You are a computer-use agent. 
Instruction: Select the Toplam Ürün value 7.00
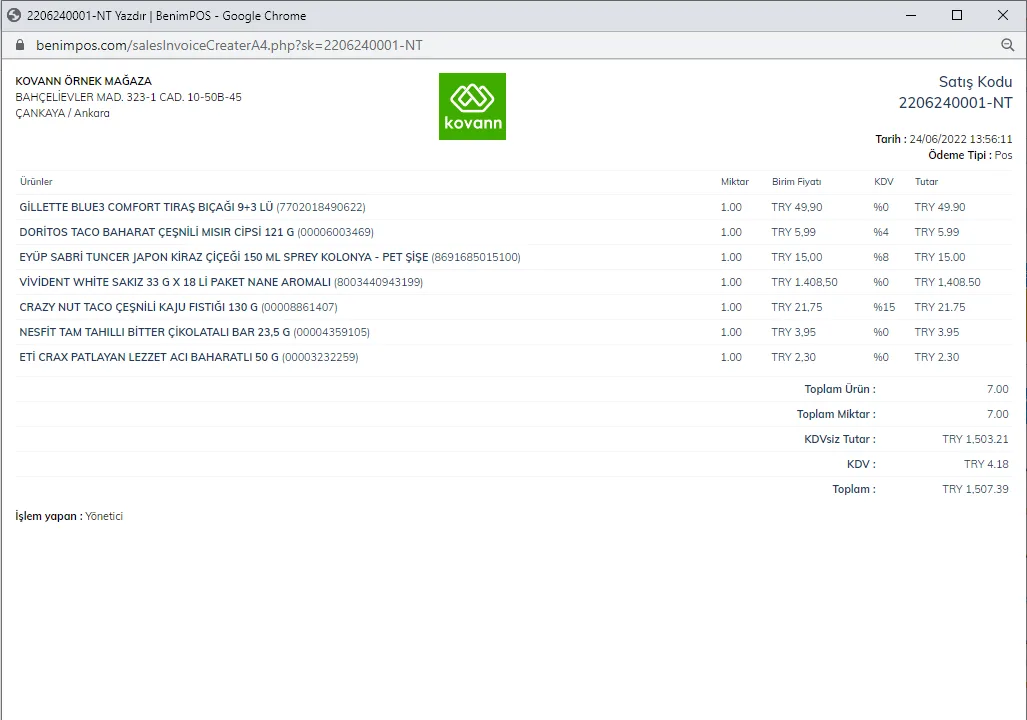click(998, 389)
